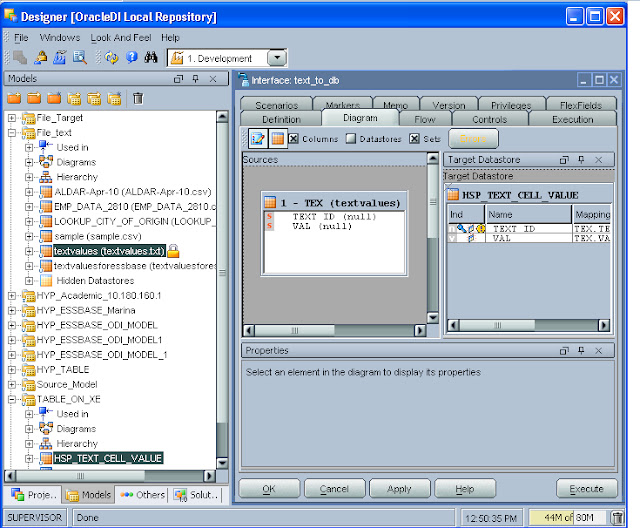640x528 pixels.
Task: Click the Cancel button
Action: click(x=334, y=489)
